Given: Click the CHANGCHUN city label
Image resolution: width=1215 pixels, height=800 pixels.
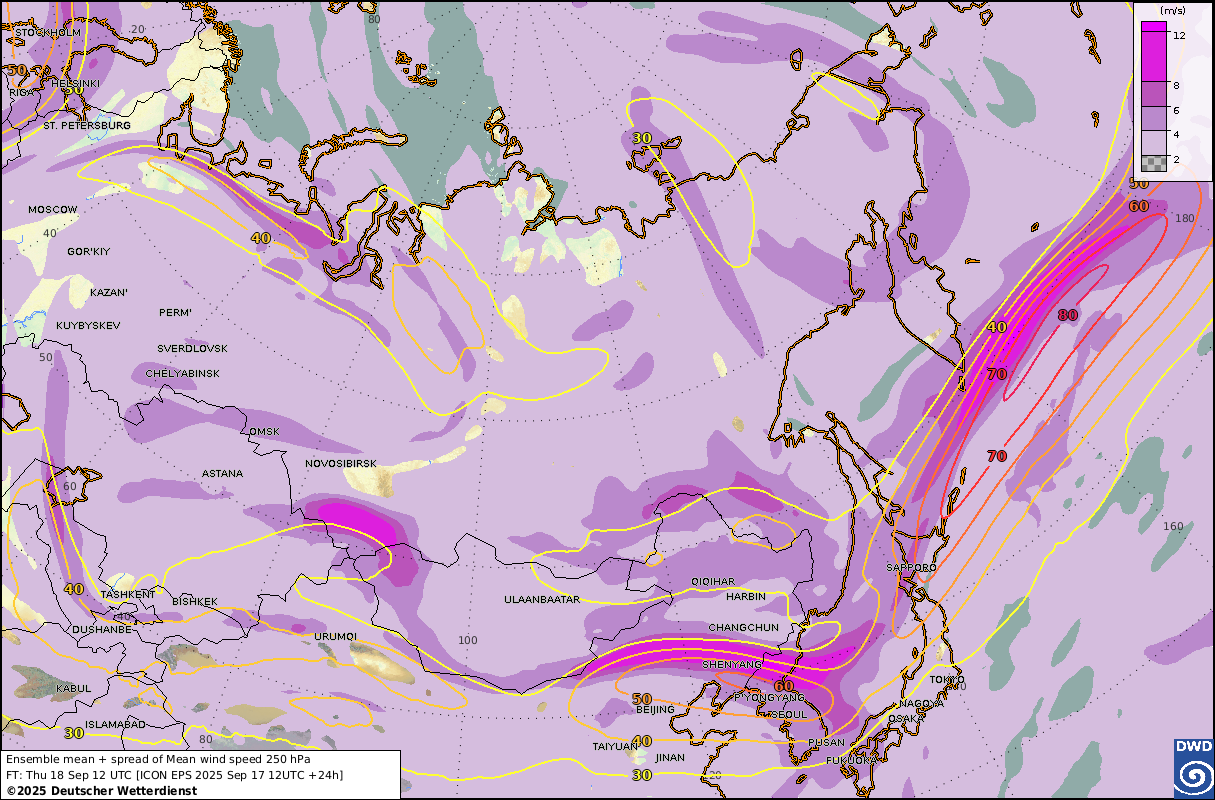Looking at the screenshot, I should pos(743,627).
